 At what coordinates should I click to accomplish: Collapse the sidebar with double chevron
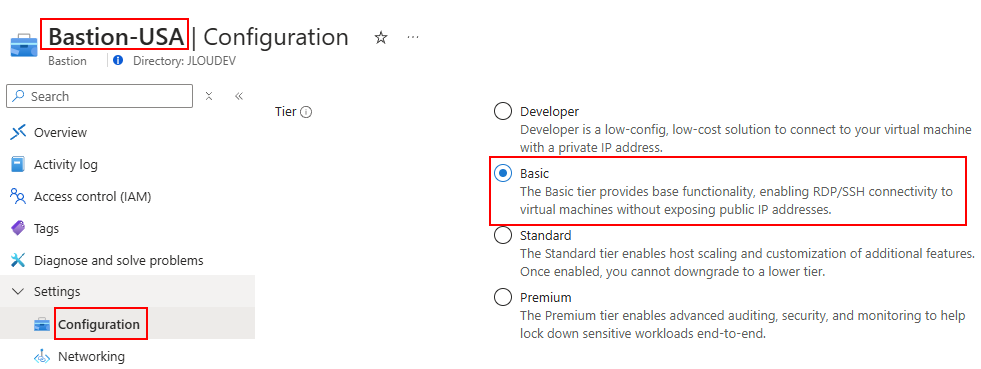[238, 96]
